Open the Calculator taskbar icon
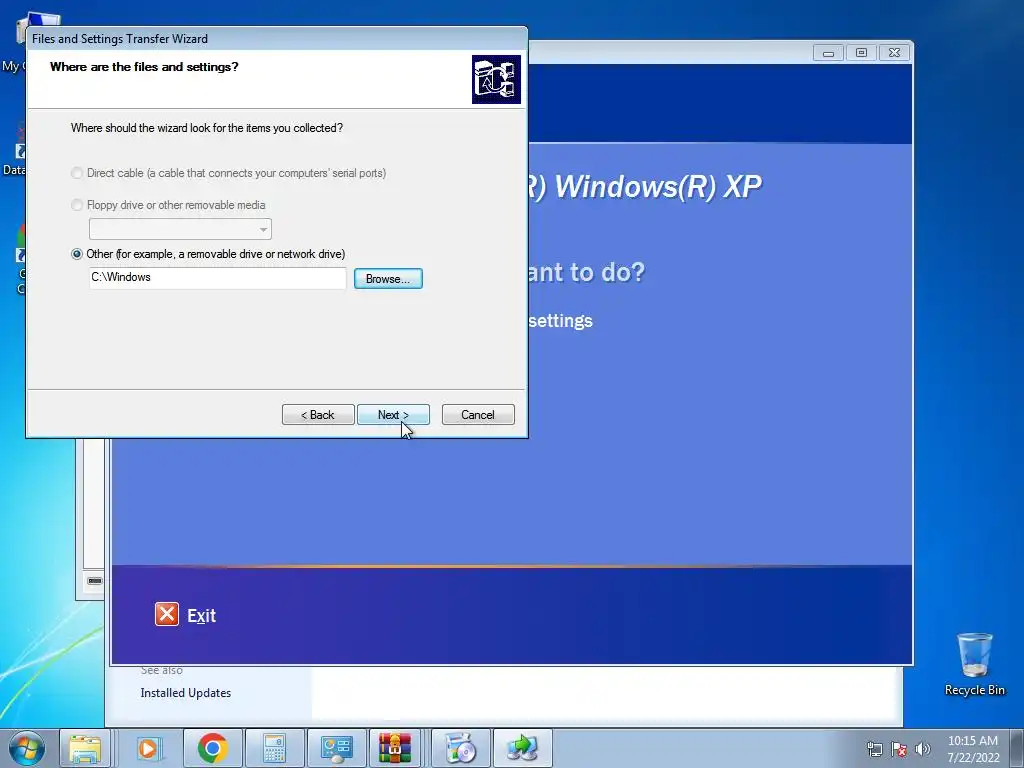This screenshot has width=1024, height=768. tap(274, 748)
